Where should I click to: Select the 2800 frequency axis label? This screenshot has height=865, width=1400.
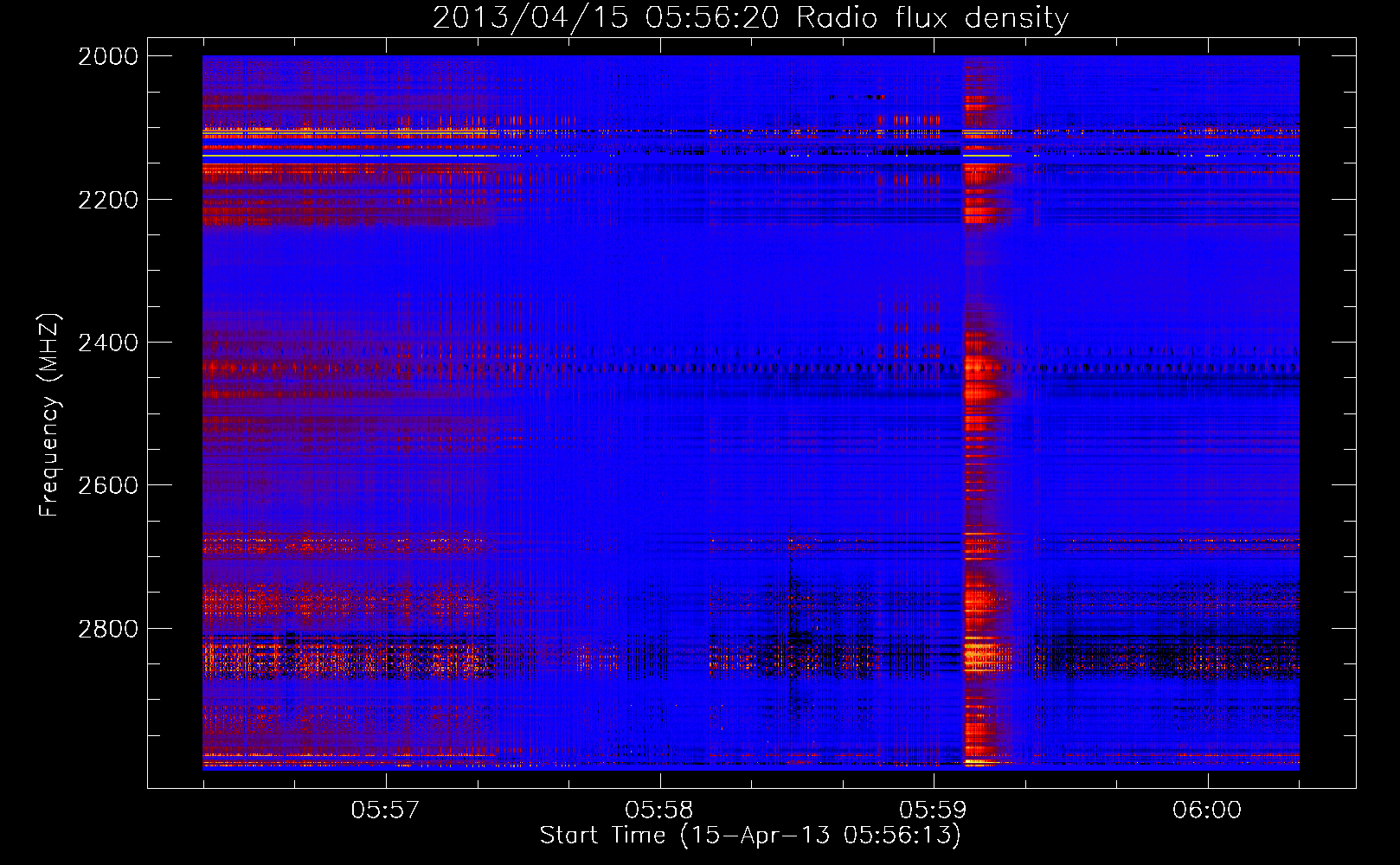tap(108, 629)
